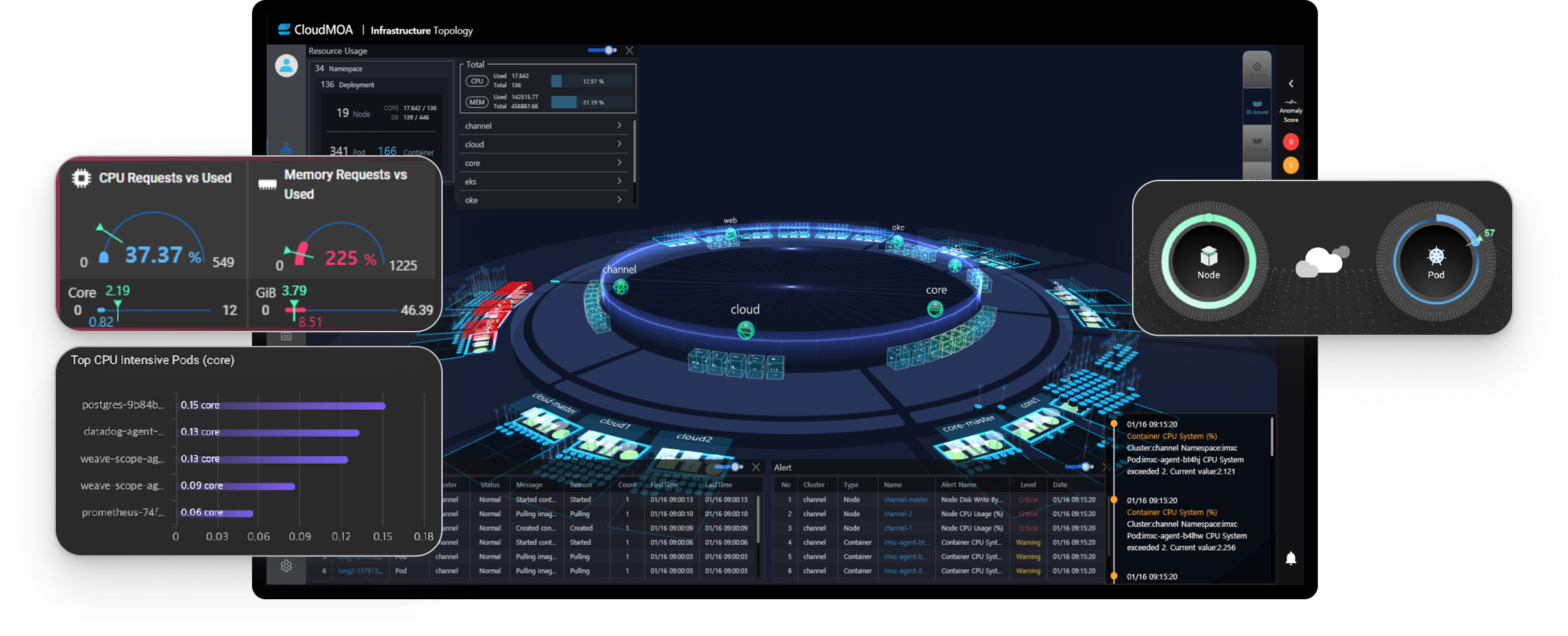Click the memory icon in Memory Requests card

point(268,185)
